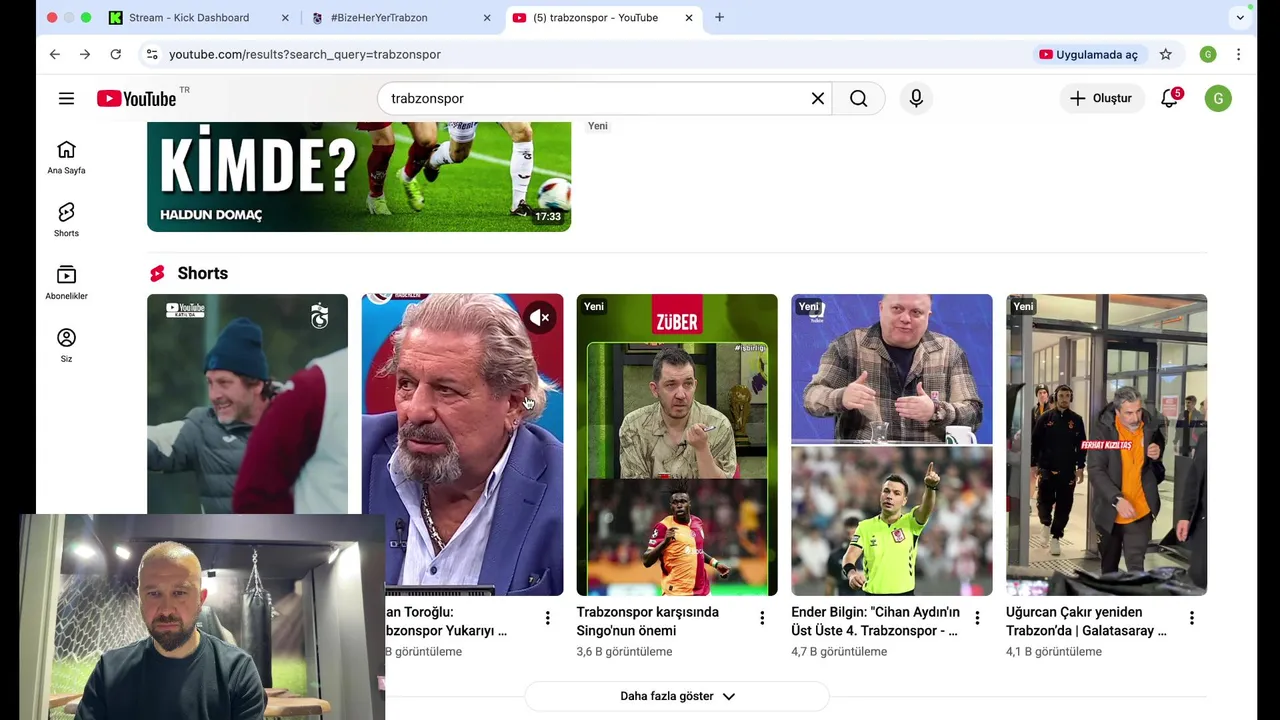Image resolution: width=1280 pixels, height=720 pixels.
Task: Open the YouTube guide hamburger menu
Action: 66,98
